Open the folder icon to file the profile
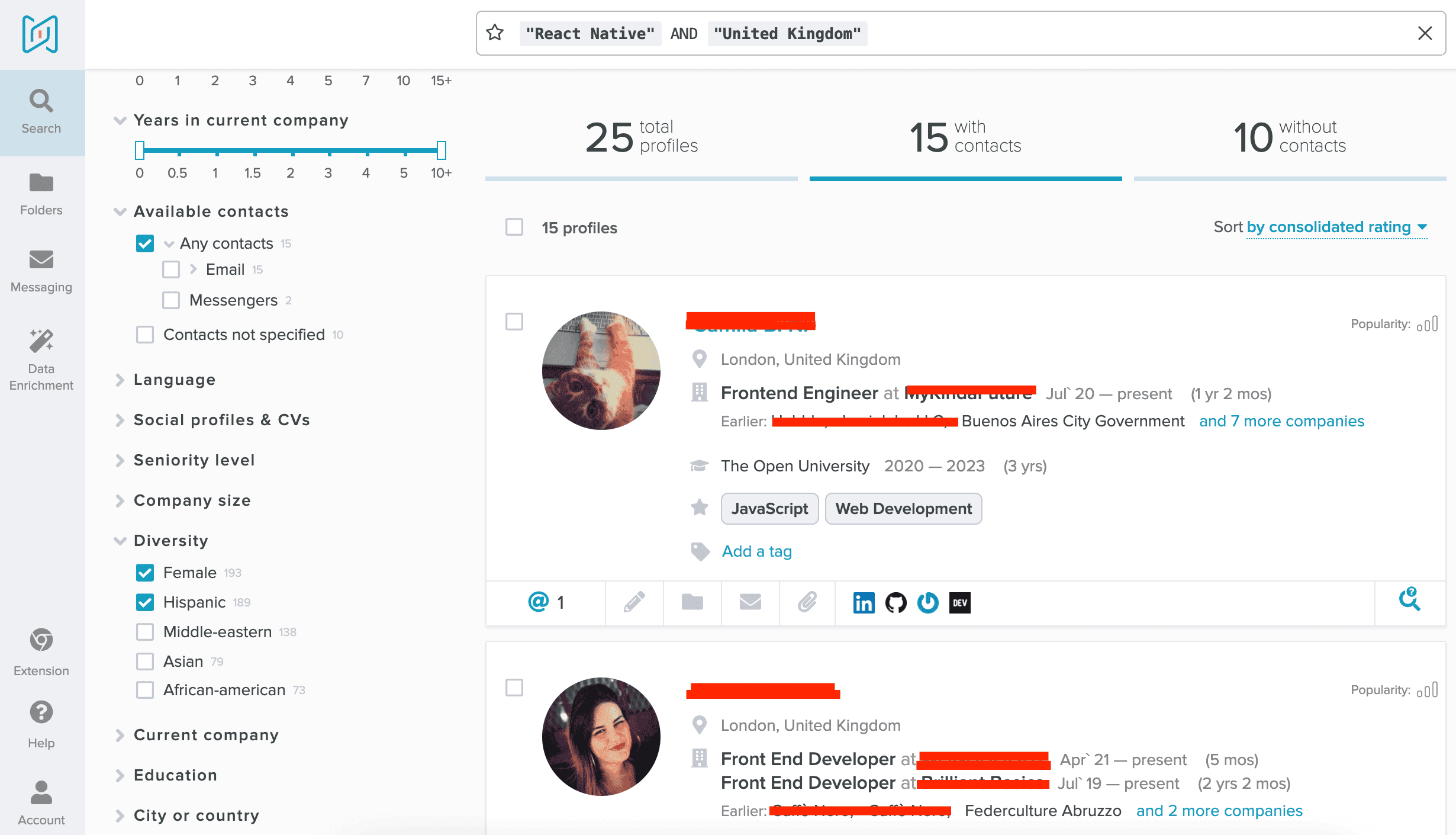This screenshot has height=835, width=1456. (x=692, y=603)
